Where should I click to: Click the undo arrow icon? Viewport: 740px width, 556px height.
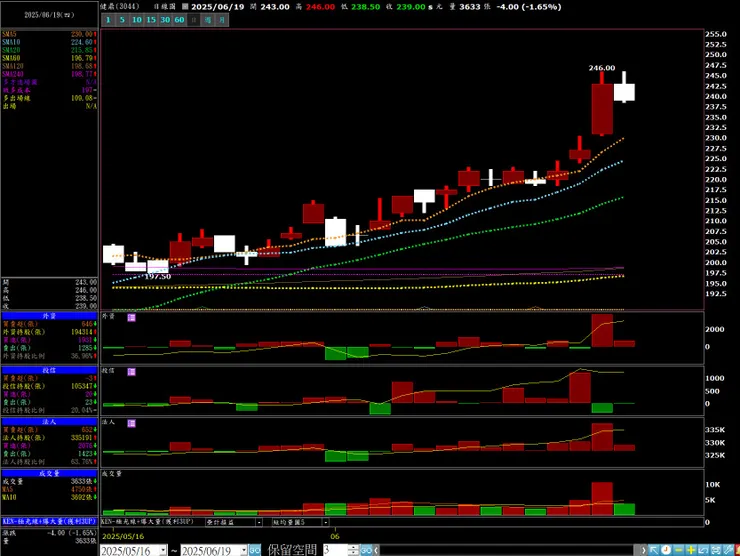pyautogui.click(x=703, y=550)
